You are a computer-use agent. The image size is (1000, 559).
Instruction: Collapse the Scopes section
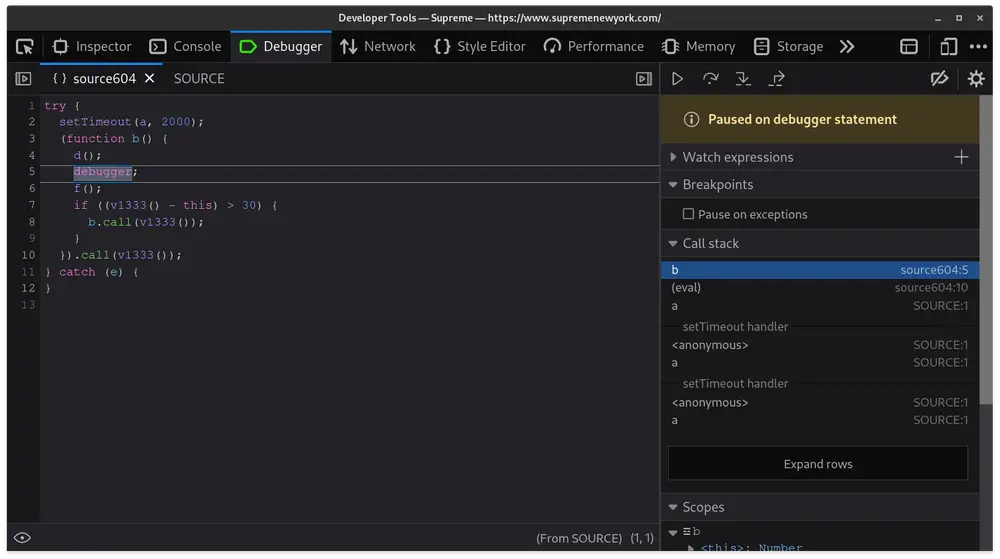coord(673,507)
